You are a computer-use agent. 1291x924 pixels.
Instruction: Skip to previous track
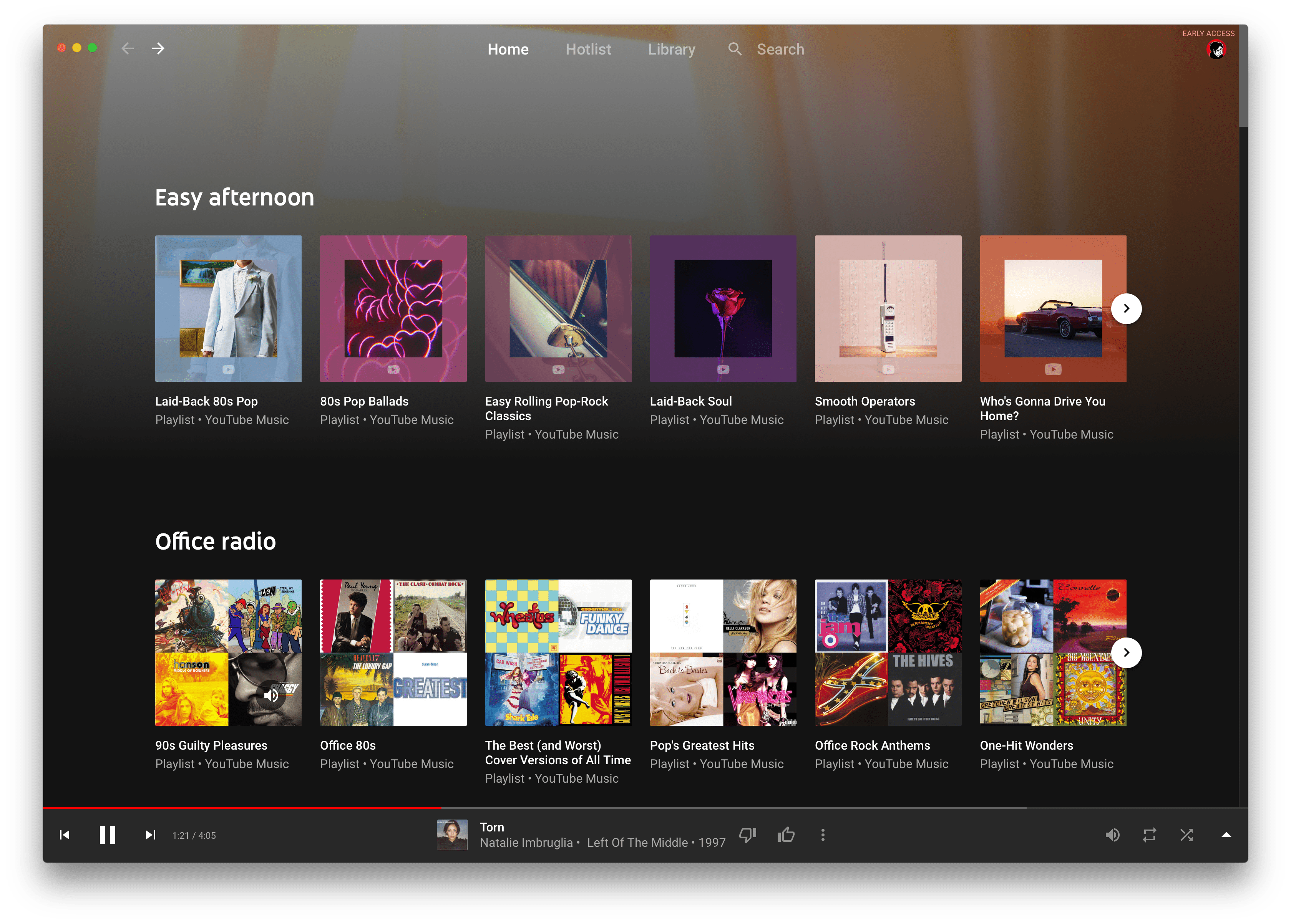tap(65, 835)
